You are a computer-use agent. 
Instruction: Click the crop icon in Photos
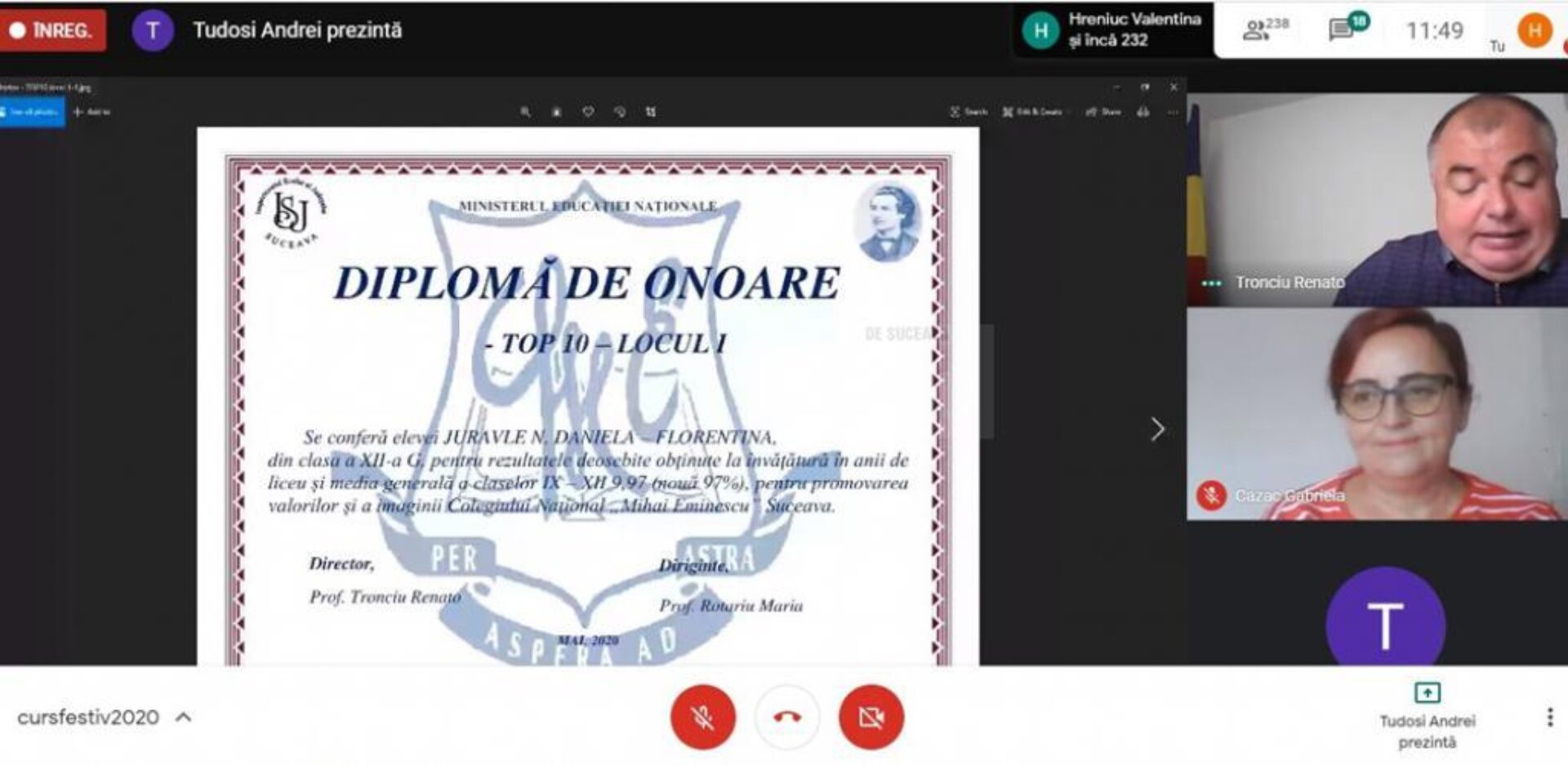click(x=651, y=112)
